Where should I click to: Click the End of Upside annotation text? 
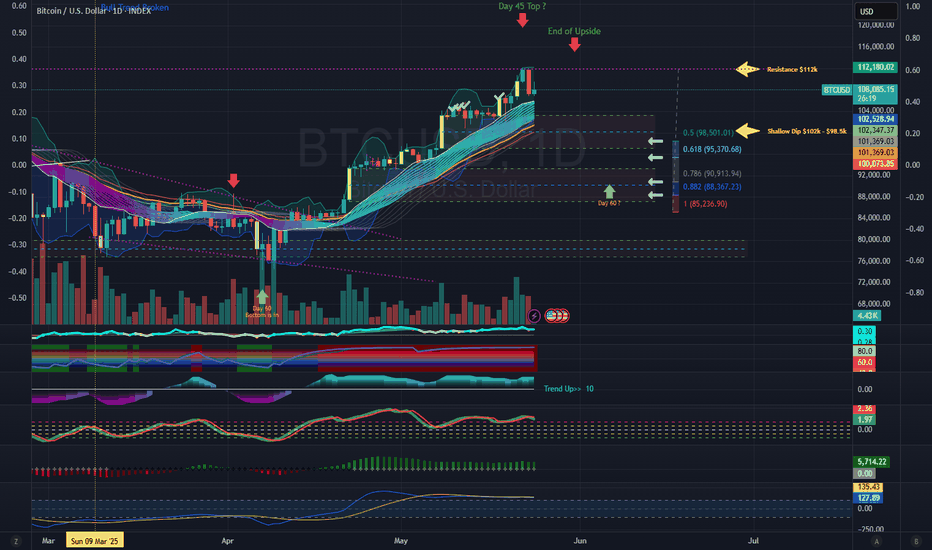pos(574,31)
